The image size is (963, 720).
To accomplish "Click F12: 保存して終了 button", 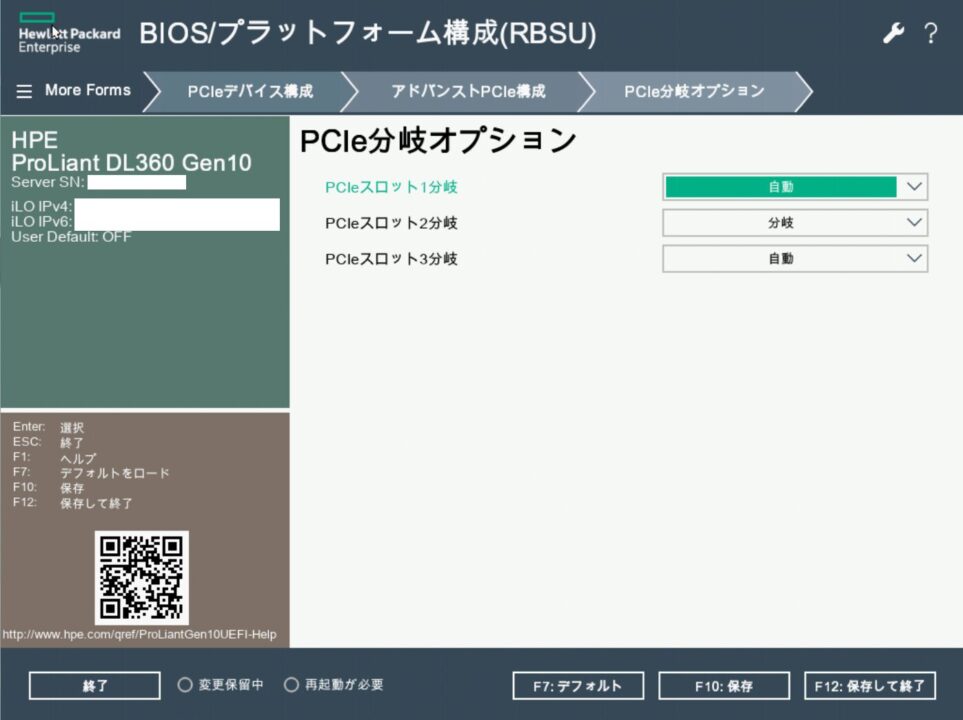I will (x=870, y=686).
